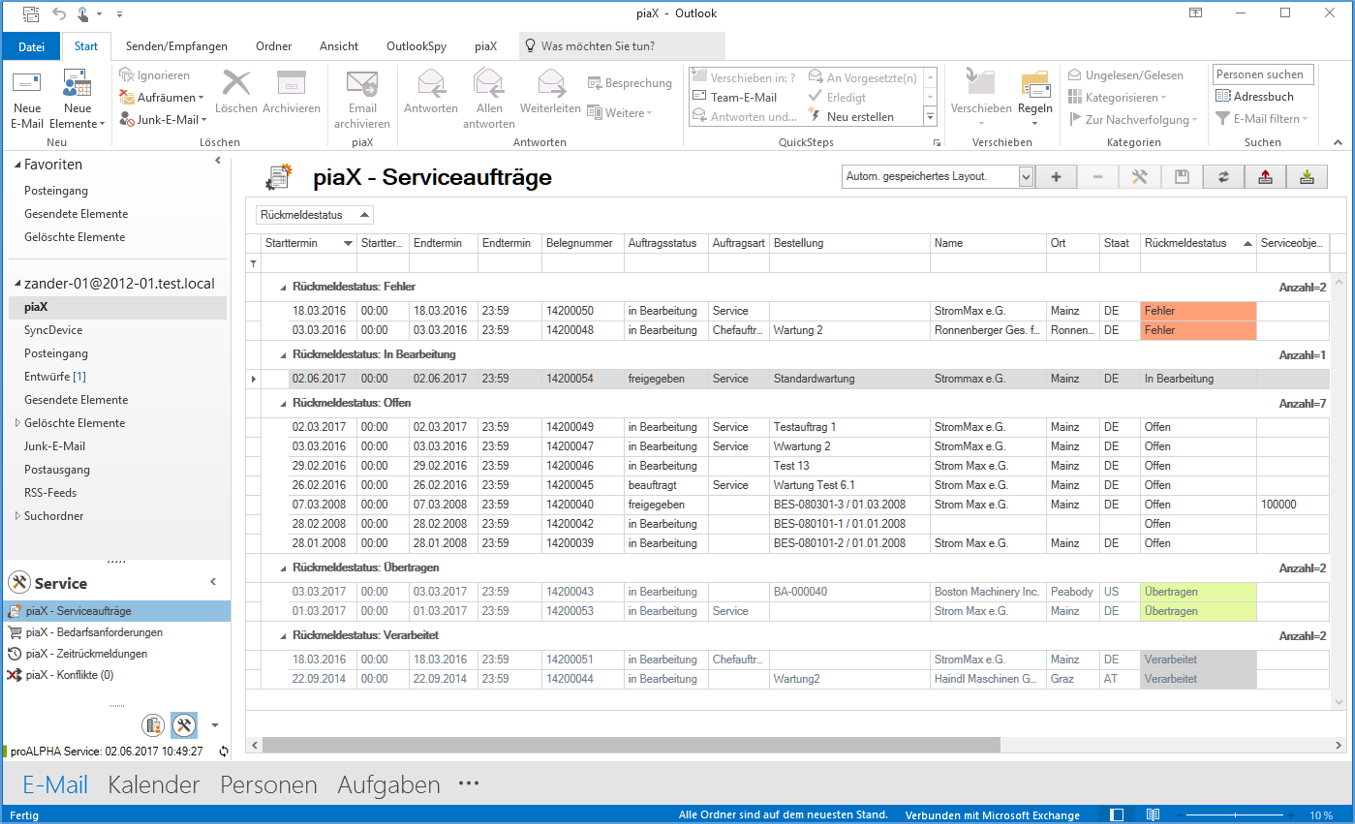Expand the Suchordner folder
Viewport: 1355px width, 824px height.
tap(17, 516)
